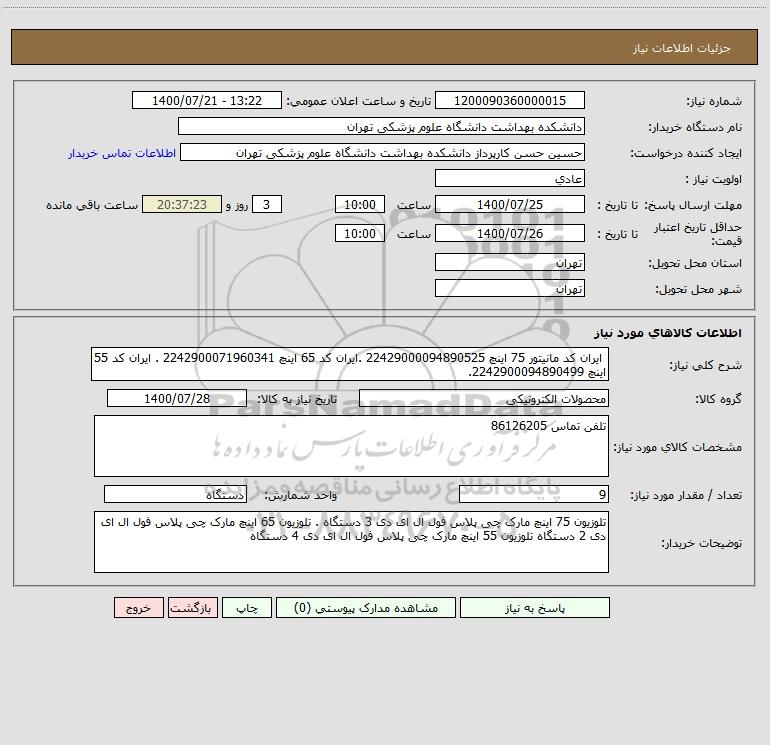Click the priority field showing عادی
The image size is (770, 745).
[x=510, y=178]
